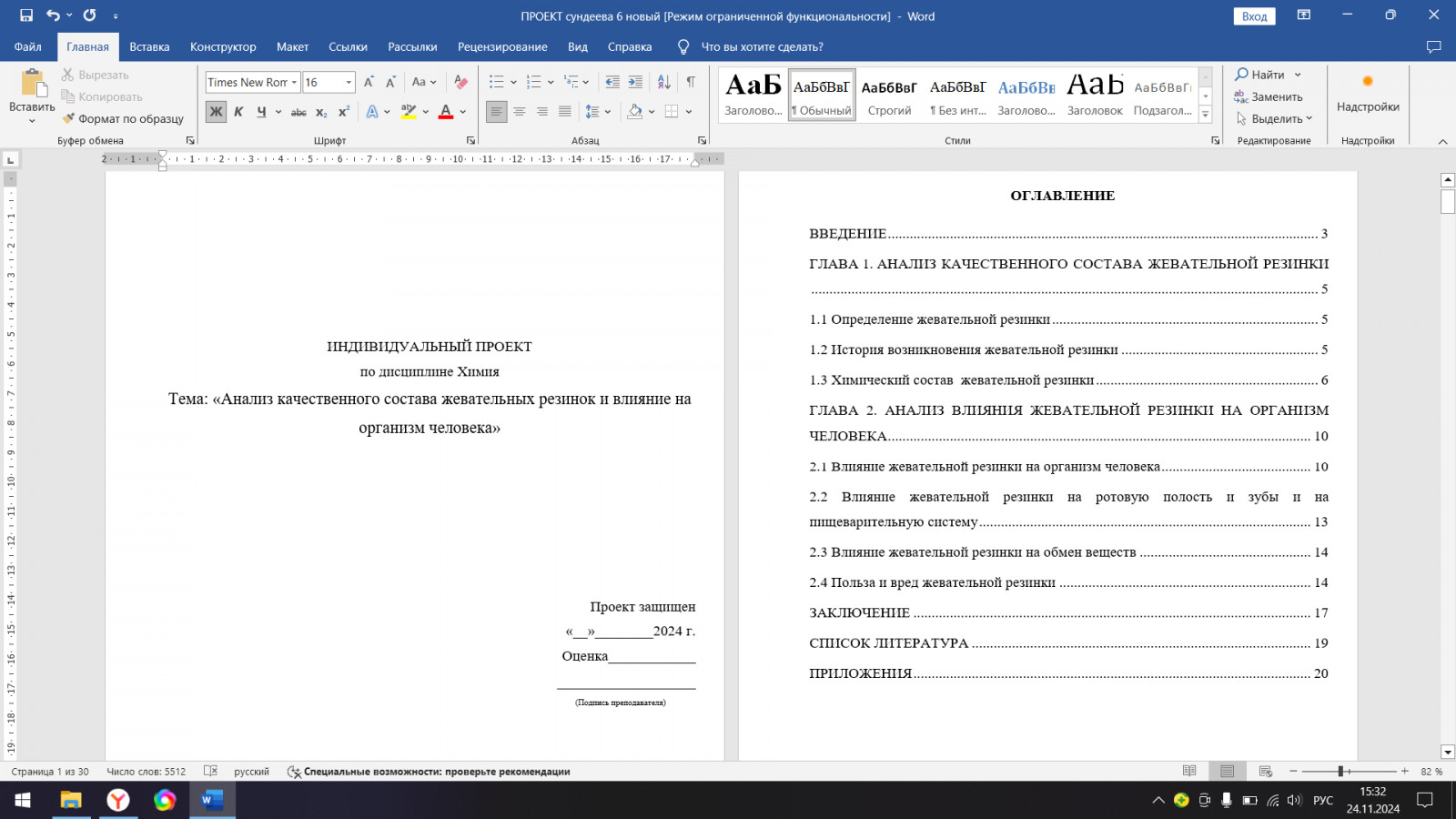Toggle italic formatting (К)

click(x=238, y=112)
